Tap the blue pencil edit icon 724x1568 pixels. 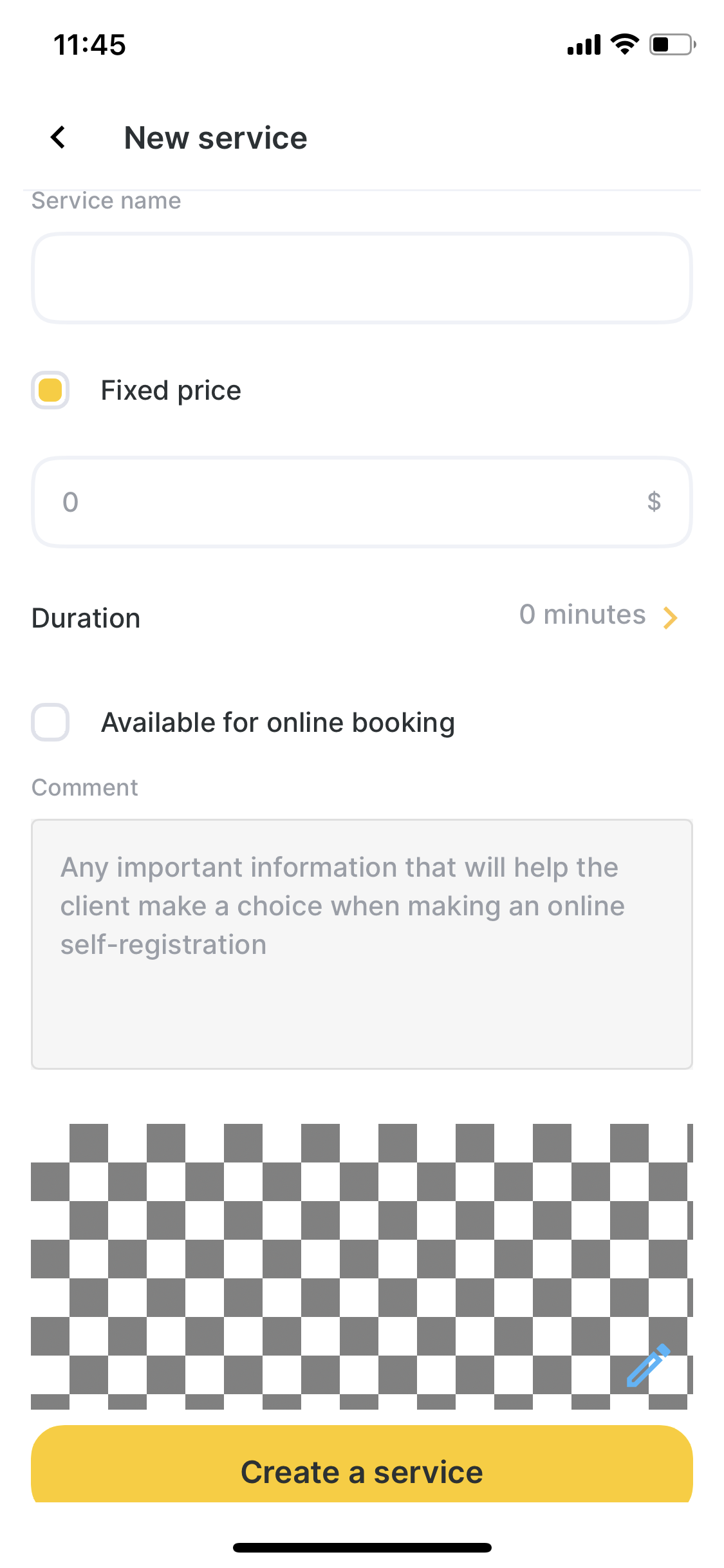pos(648,1365)
